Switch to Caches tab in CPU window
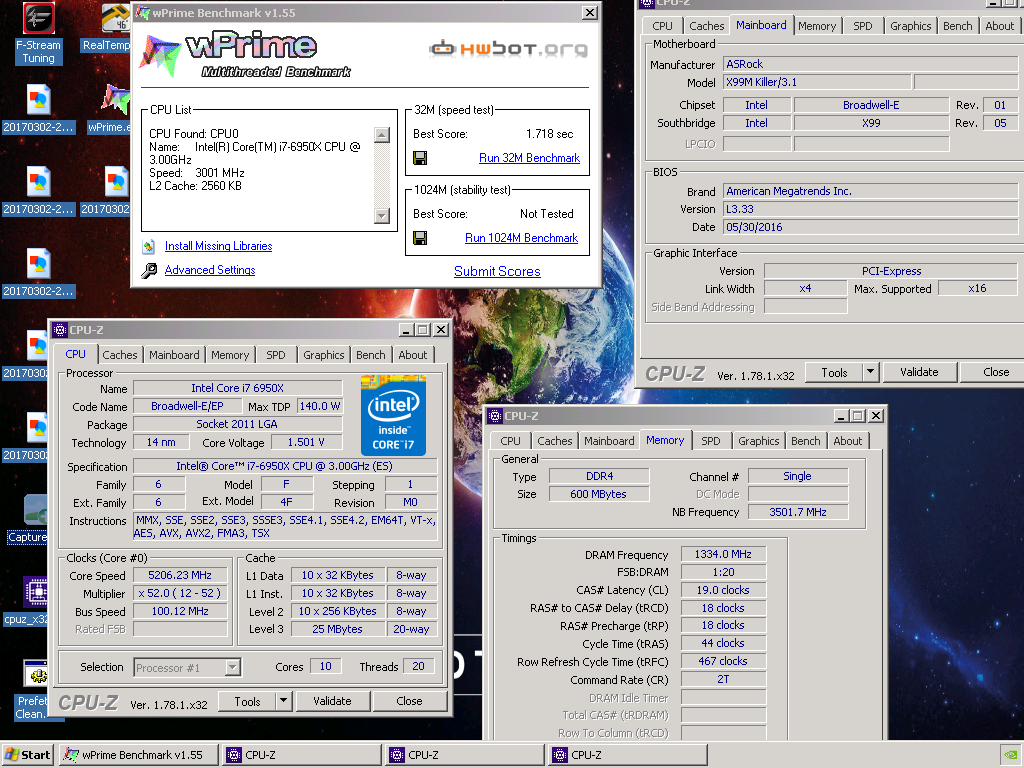Image resolution: width=1024 pixels, height=768 pixels. 120,355
